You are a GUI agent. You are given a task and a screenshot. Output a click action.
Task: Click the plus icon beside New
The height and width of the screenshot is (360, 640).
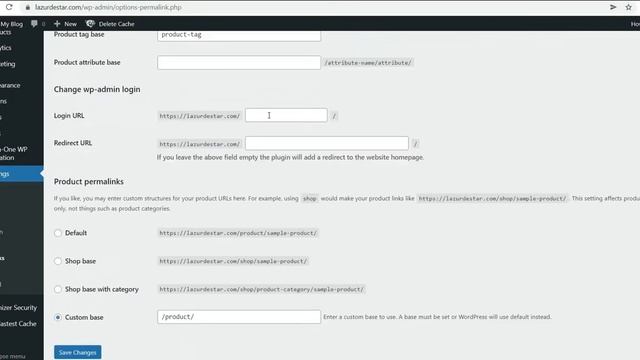click(57, 24)
